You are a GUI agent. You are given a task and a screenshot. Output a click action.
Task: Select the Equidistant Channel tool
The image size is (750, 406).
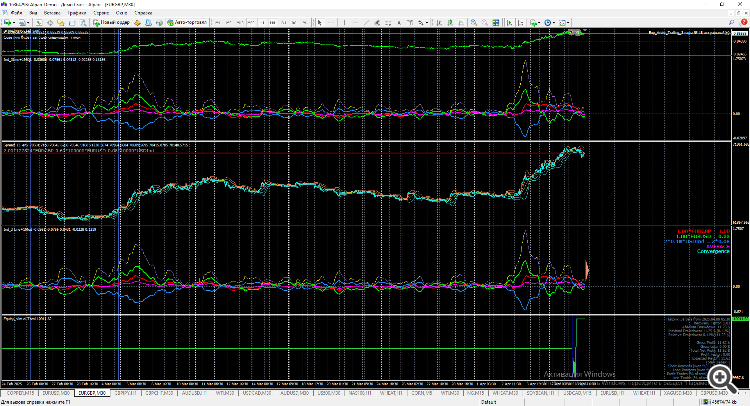click(377, 22)
